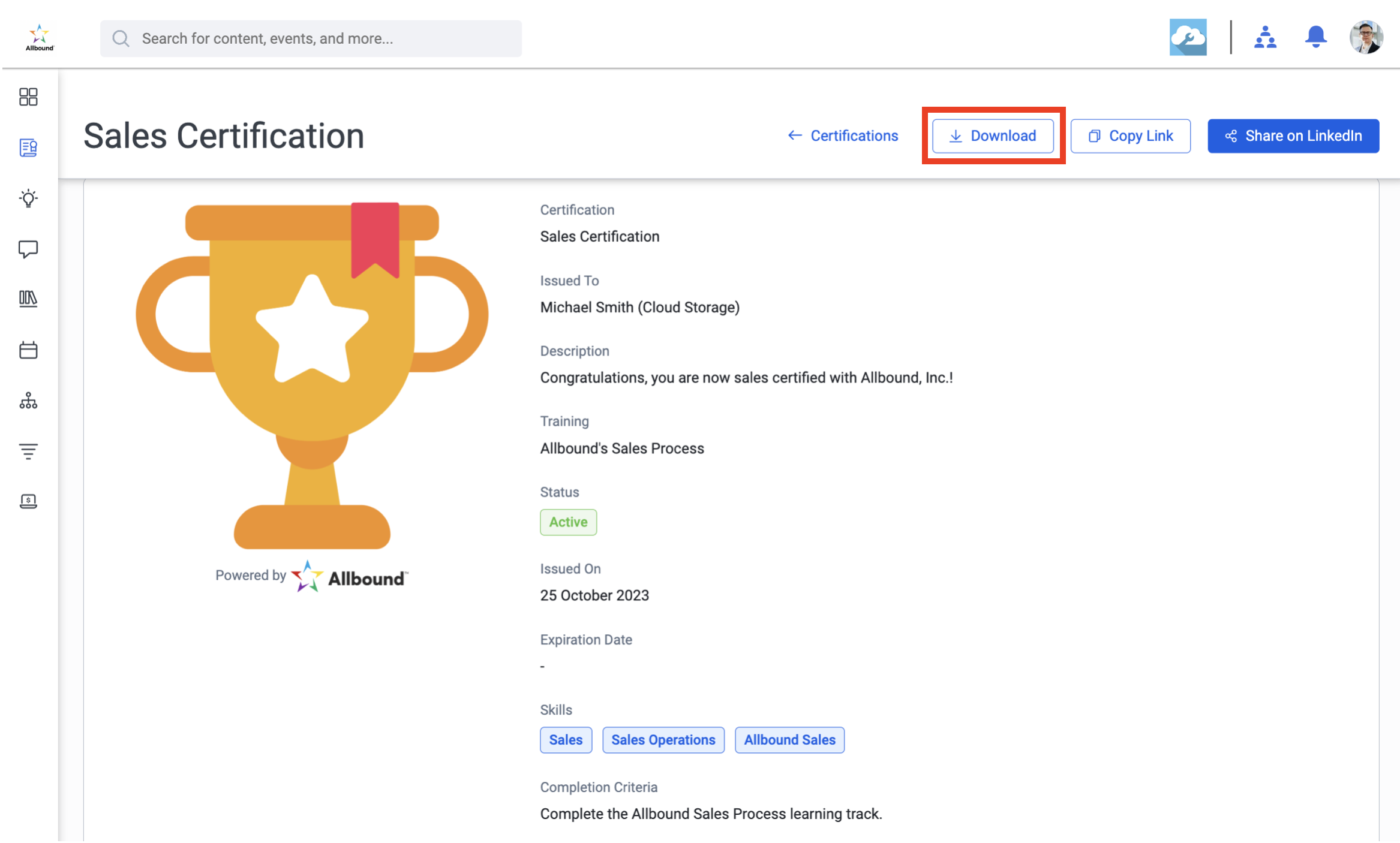This screenshot has height=843, width=1400.
Task: Click the search magnifier icon
Action: (x=121, y=38)
